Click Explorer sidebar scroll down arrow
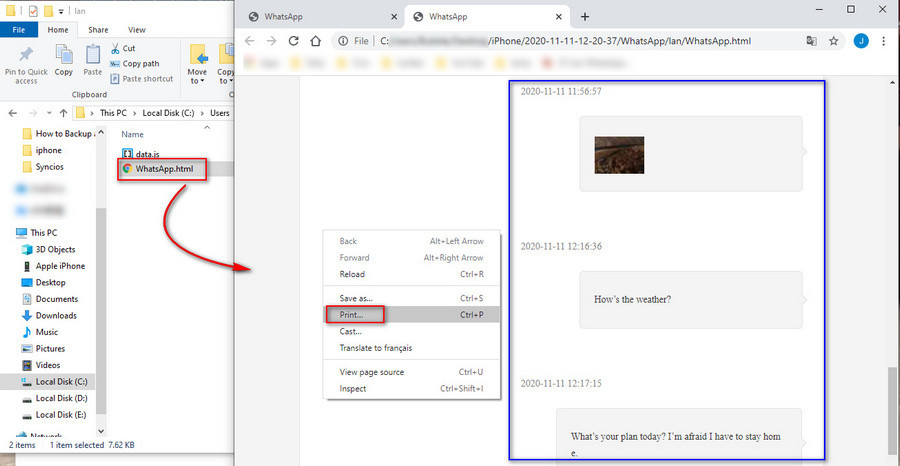900x466 pixels. tap(102, 432)
